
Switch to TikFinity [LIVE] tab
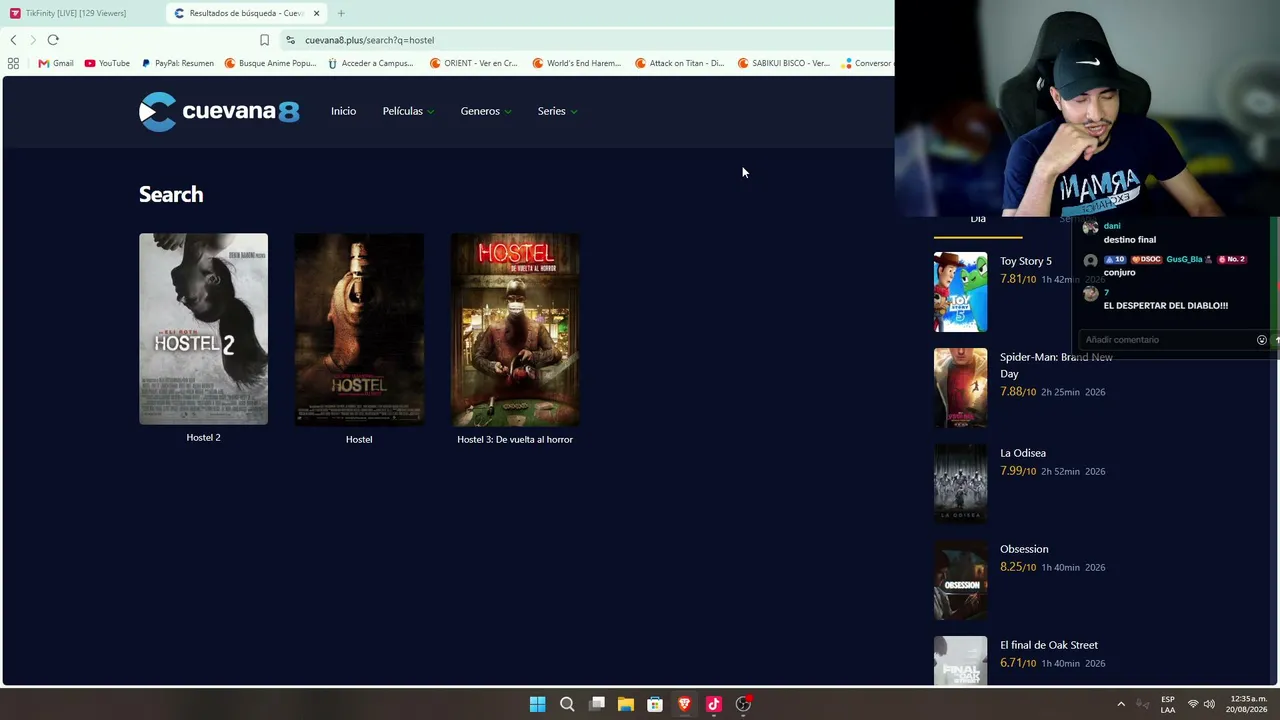click(76, 13)
